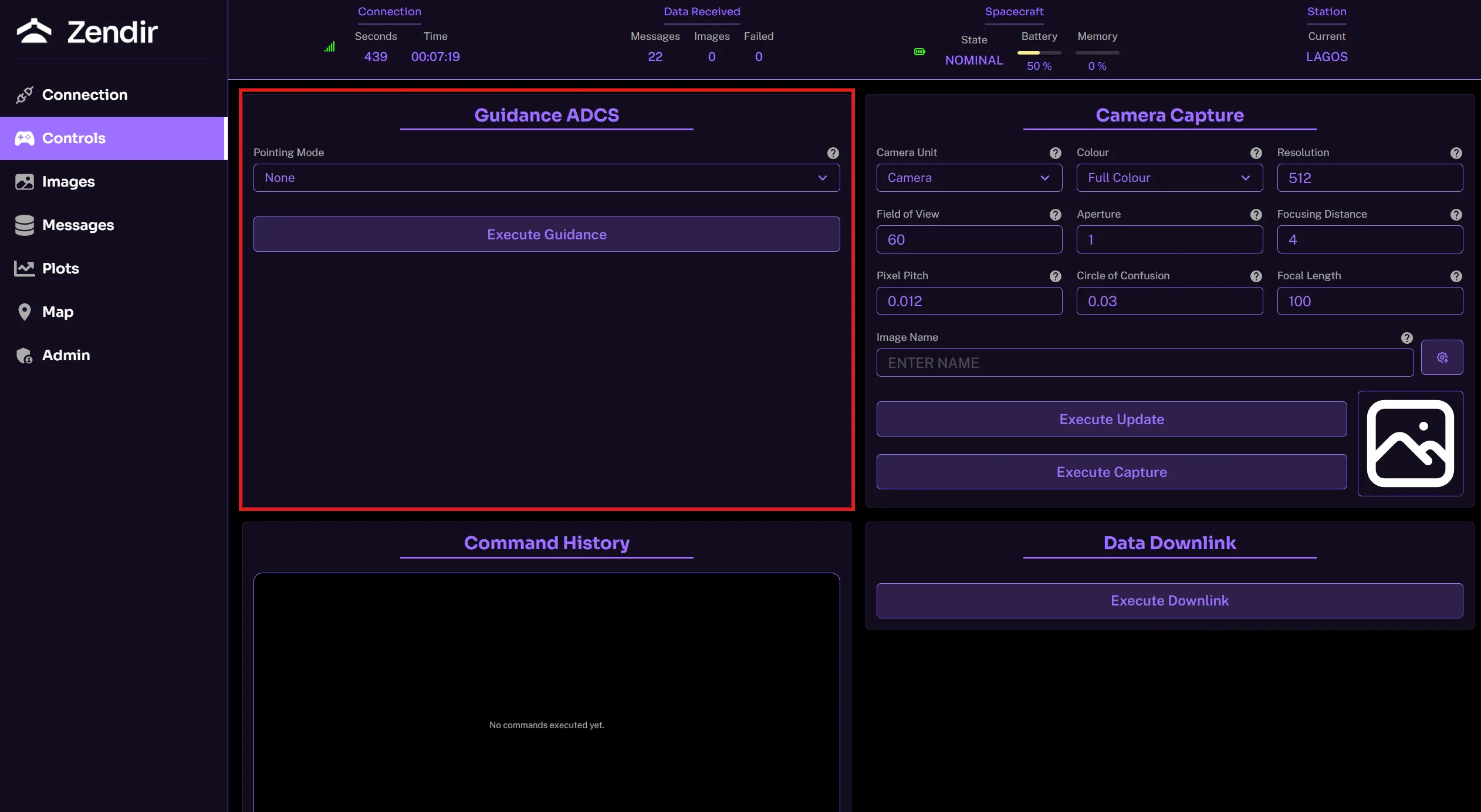Open the Full Colour dropdown
This screenshot has width=1481, height=812.
[1169, 178]
